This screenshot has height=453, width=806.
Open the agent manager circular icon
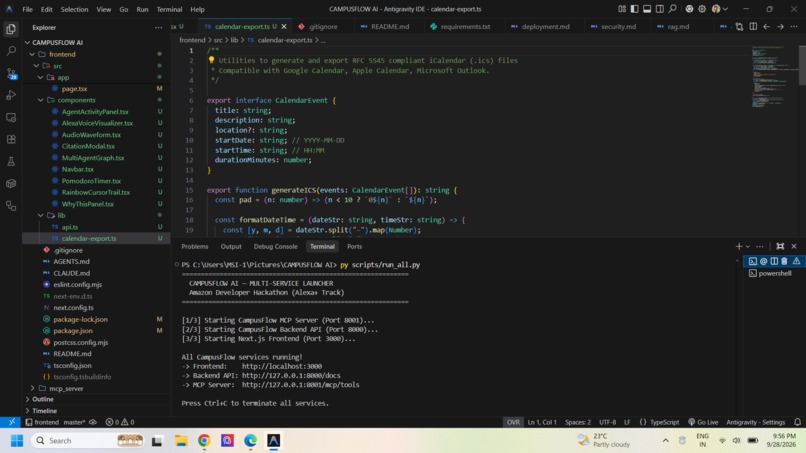coord(689,9)
